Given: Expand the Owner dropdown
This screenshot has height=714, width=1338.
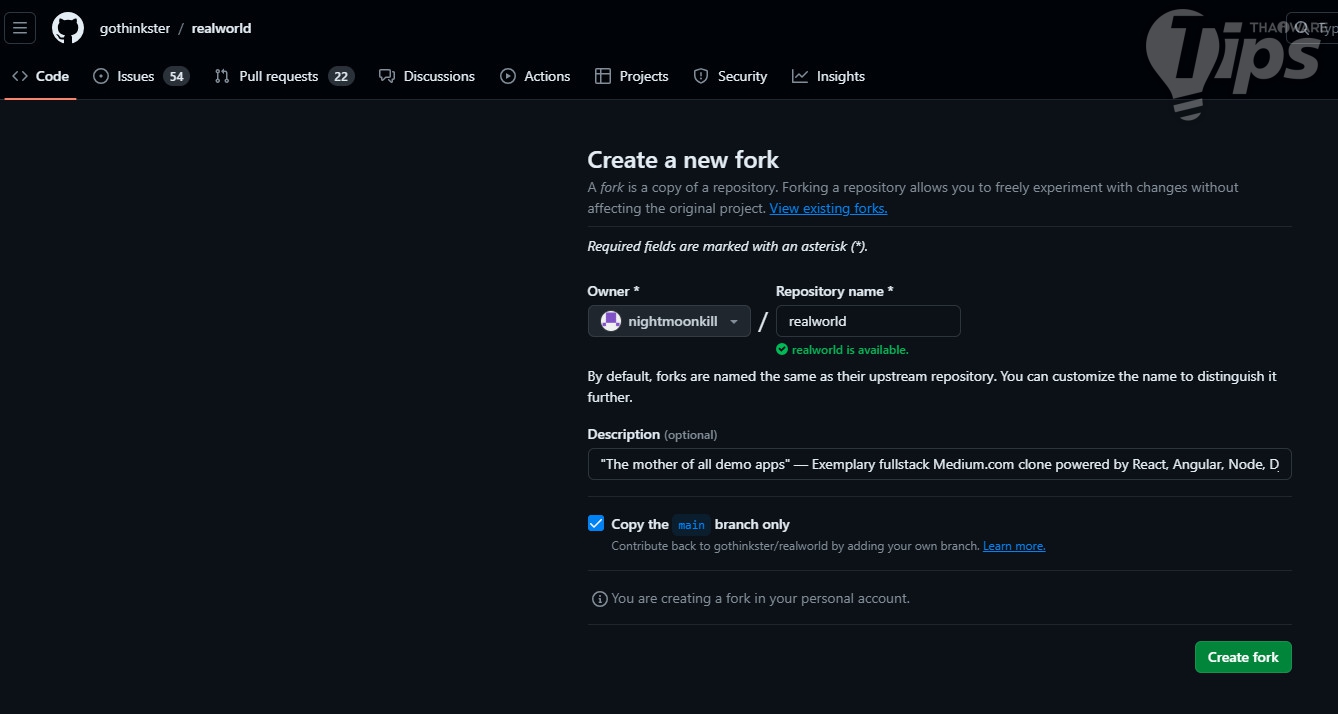Looking at the screenshot, I should coord(669,321).
